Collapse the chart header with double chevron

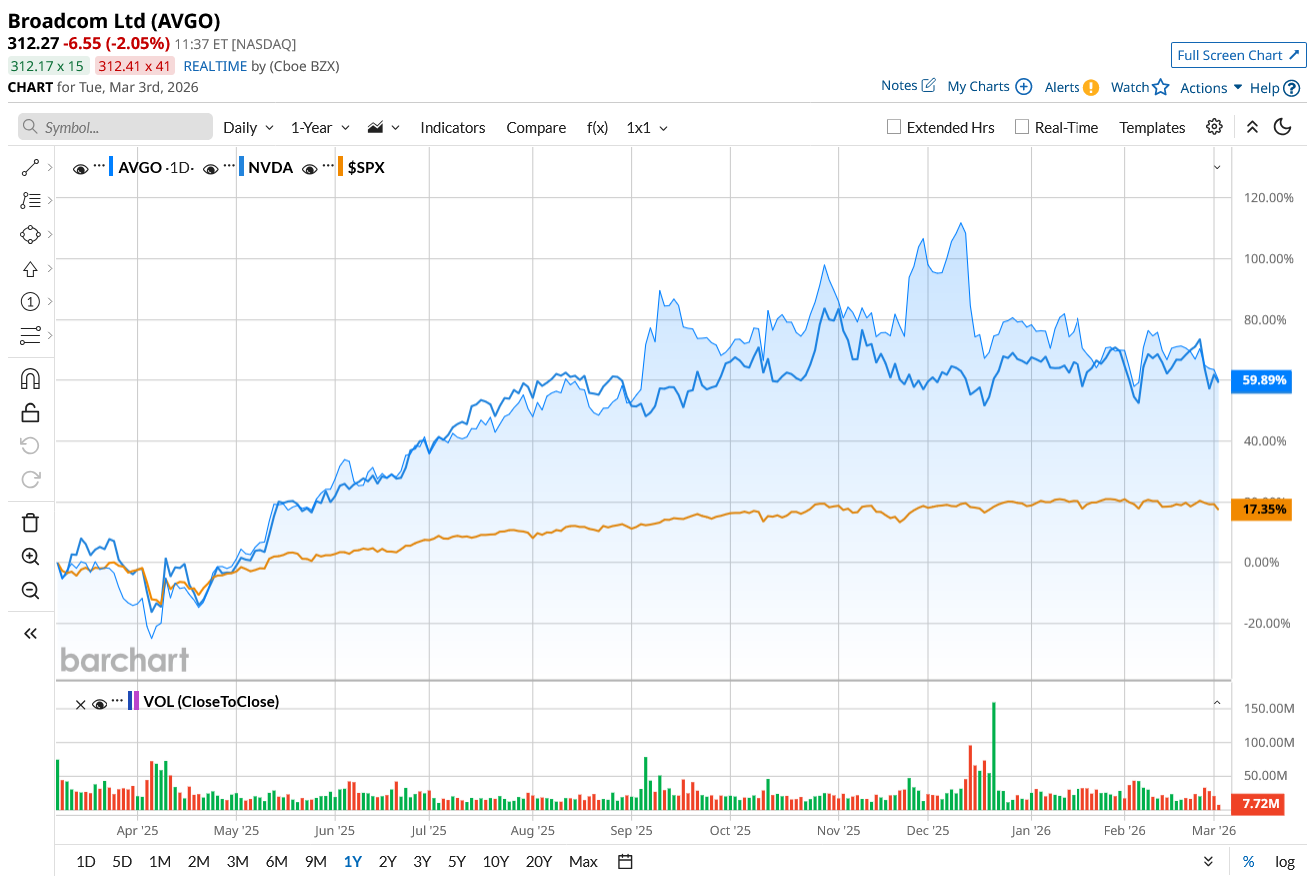click(x=1252, y=127)
